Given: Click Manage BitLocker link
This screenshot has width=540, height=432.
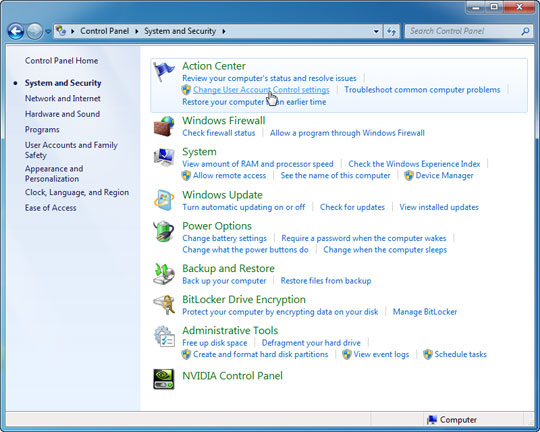Looking at the screenshot, I should click(425, 312).
